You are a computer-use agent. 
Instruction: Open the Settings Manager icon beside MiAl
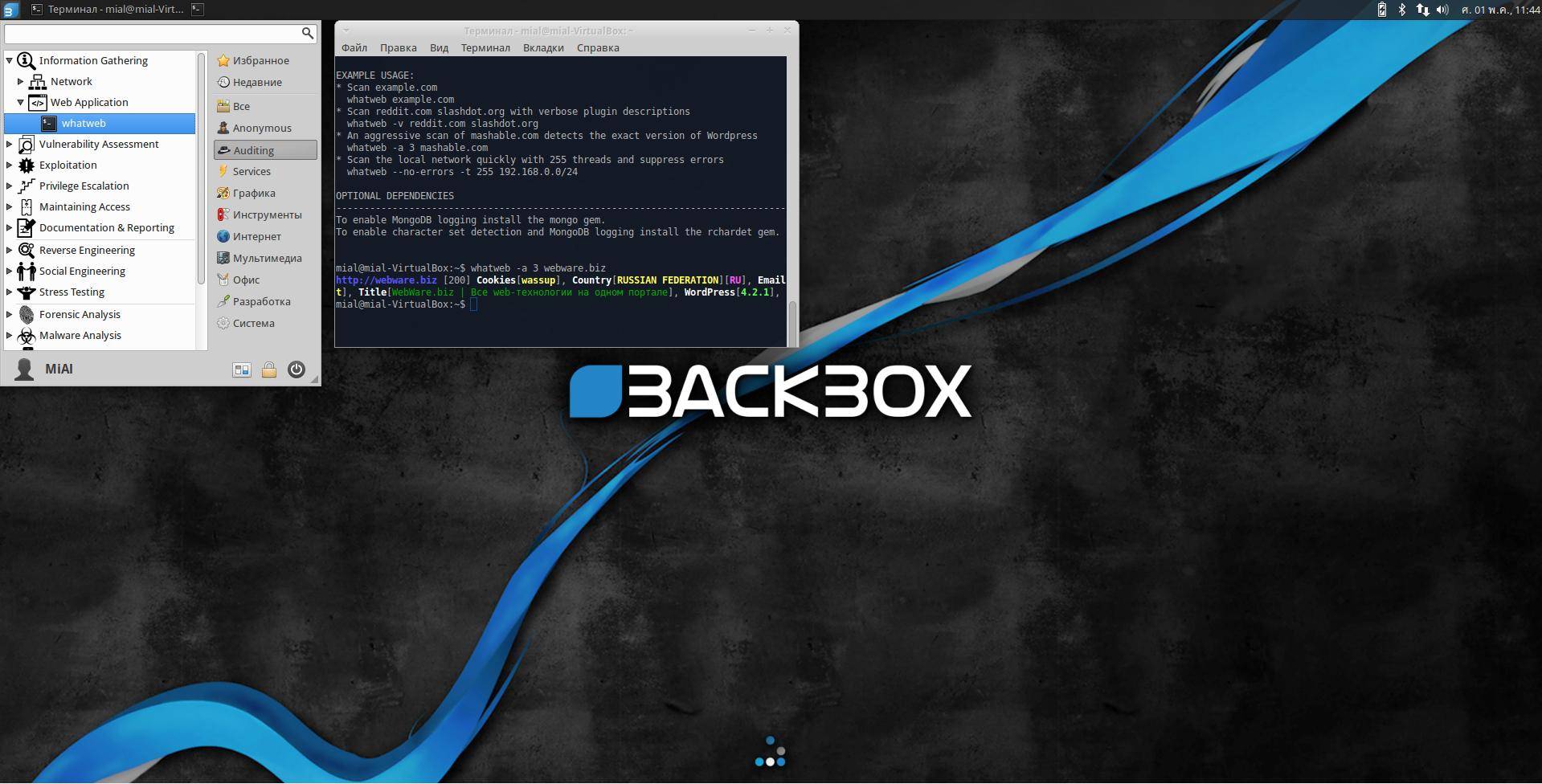(x=242, y=370)
